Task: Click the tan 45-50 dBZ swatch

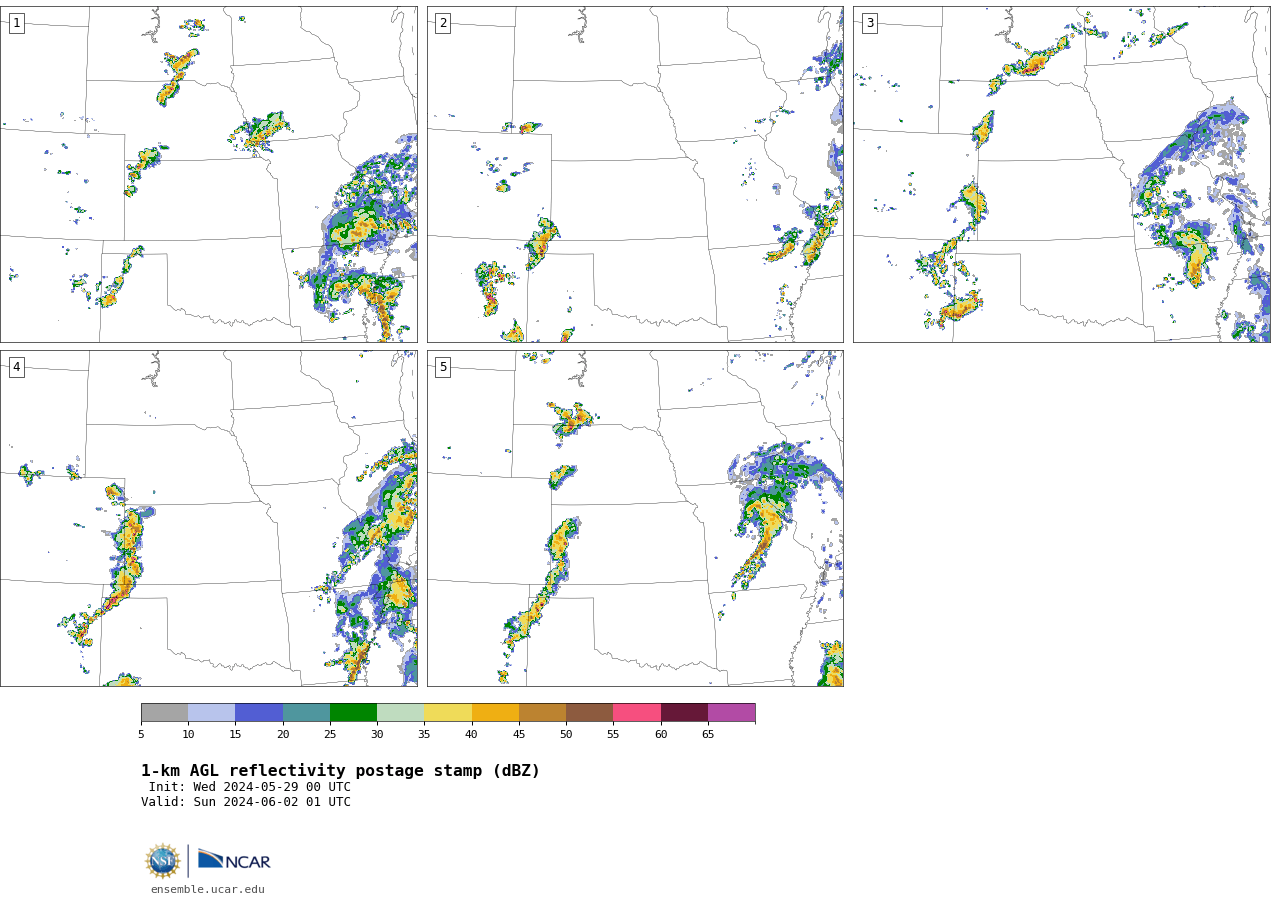Action: coord(542,713)
